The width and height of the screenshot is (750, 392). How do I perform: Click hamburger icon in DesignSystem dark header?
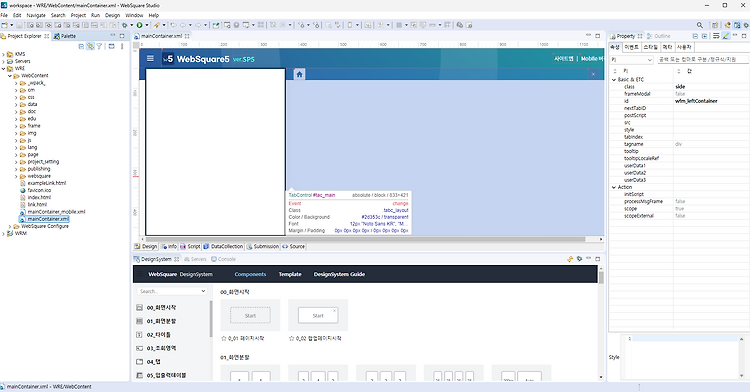pos(140,274)
